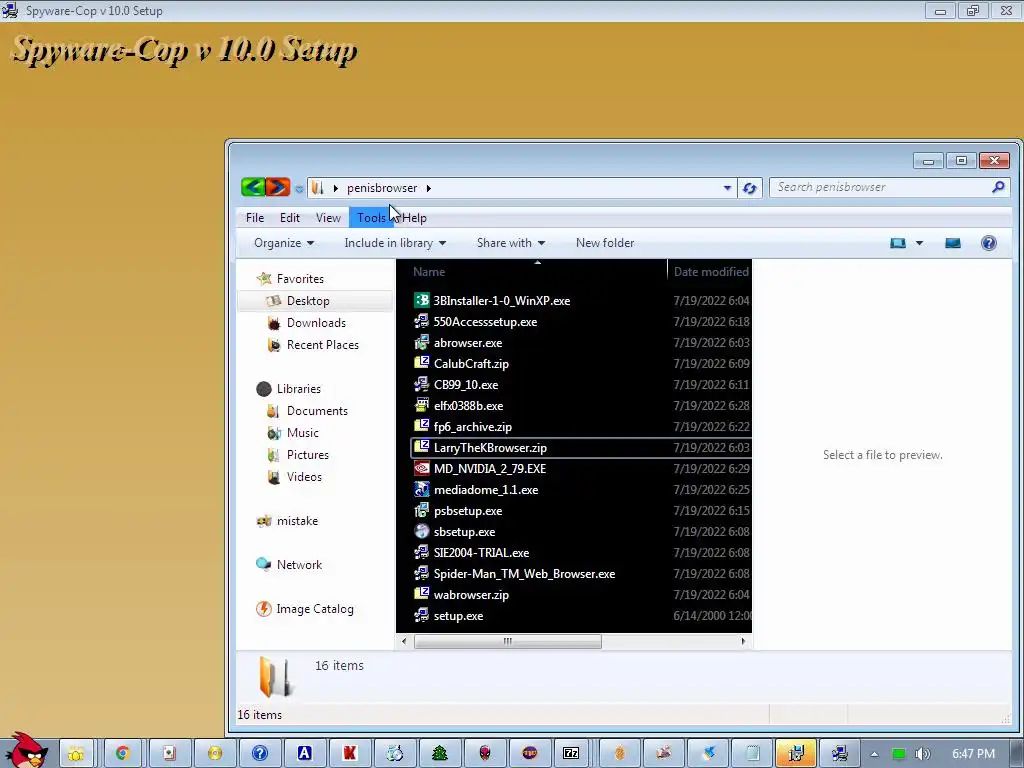Click the horizontal scrollbar thumb
The width and height of the screenshot is (1024, 768).
coord(507,642)
